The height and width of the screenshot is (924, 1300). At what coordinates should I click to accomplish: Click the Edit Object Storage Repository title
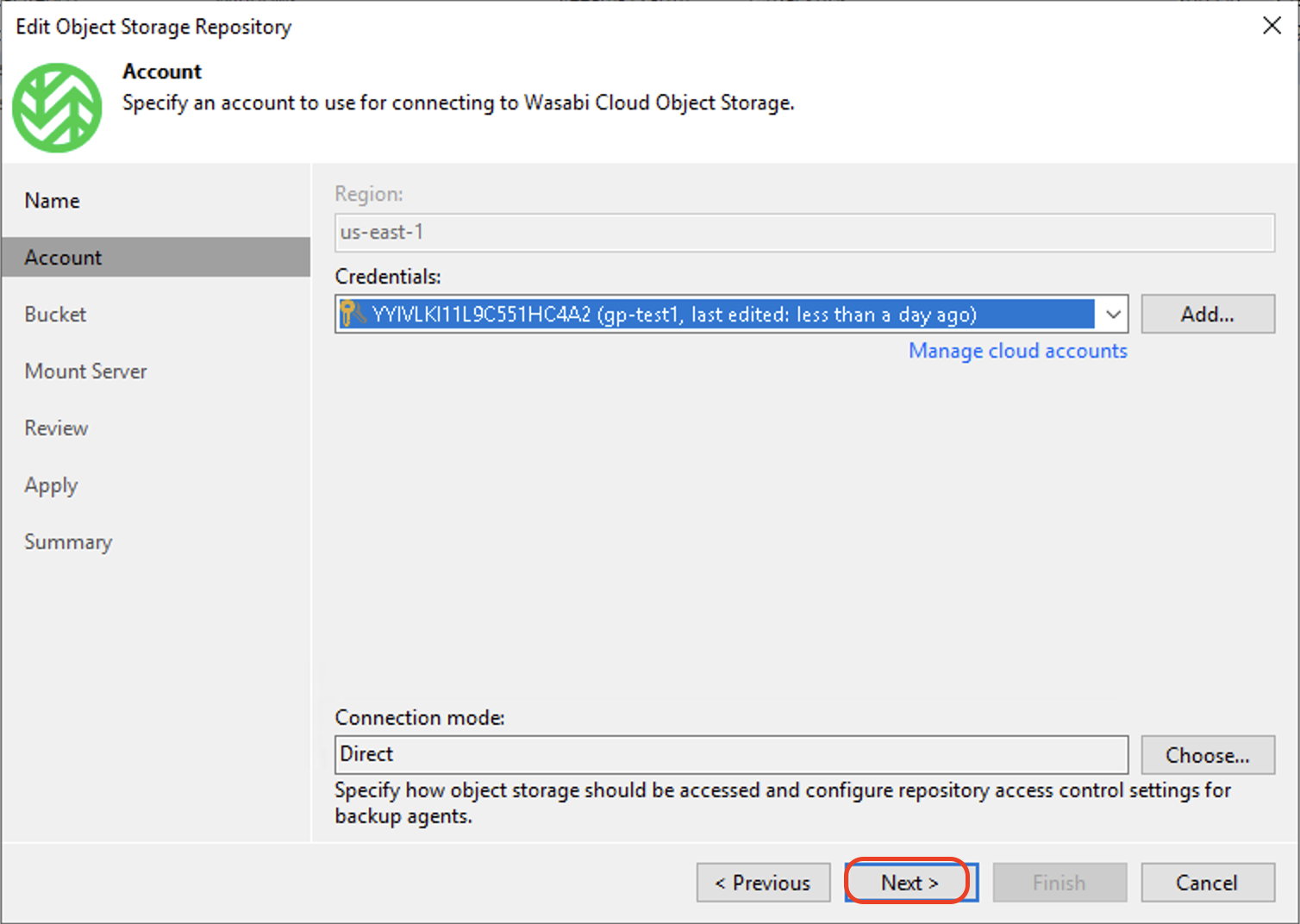tap(153, 27)
